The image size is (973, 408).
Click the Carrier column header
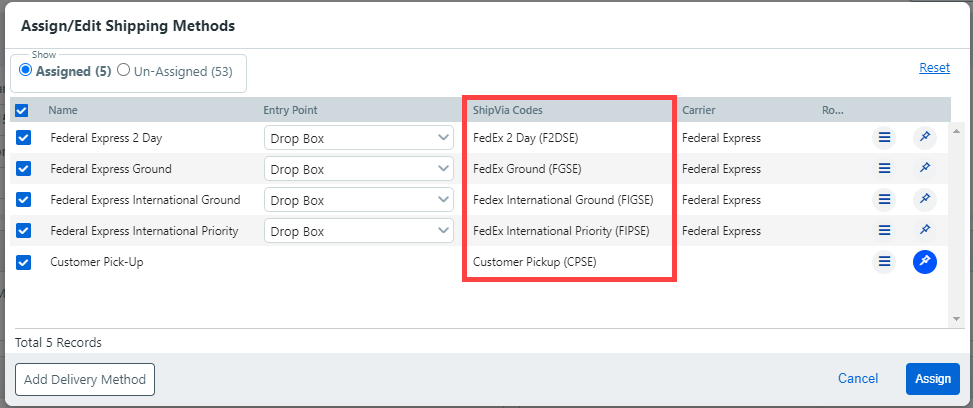tap(698, 110)
